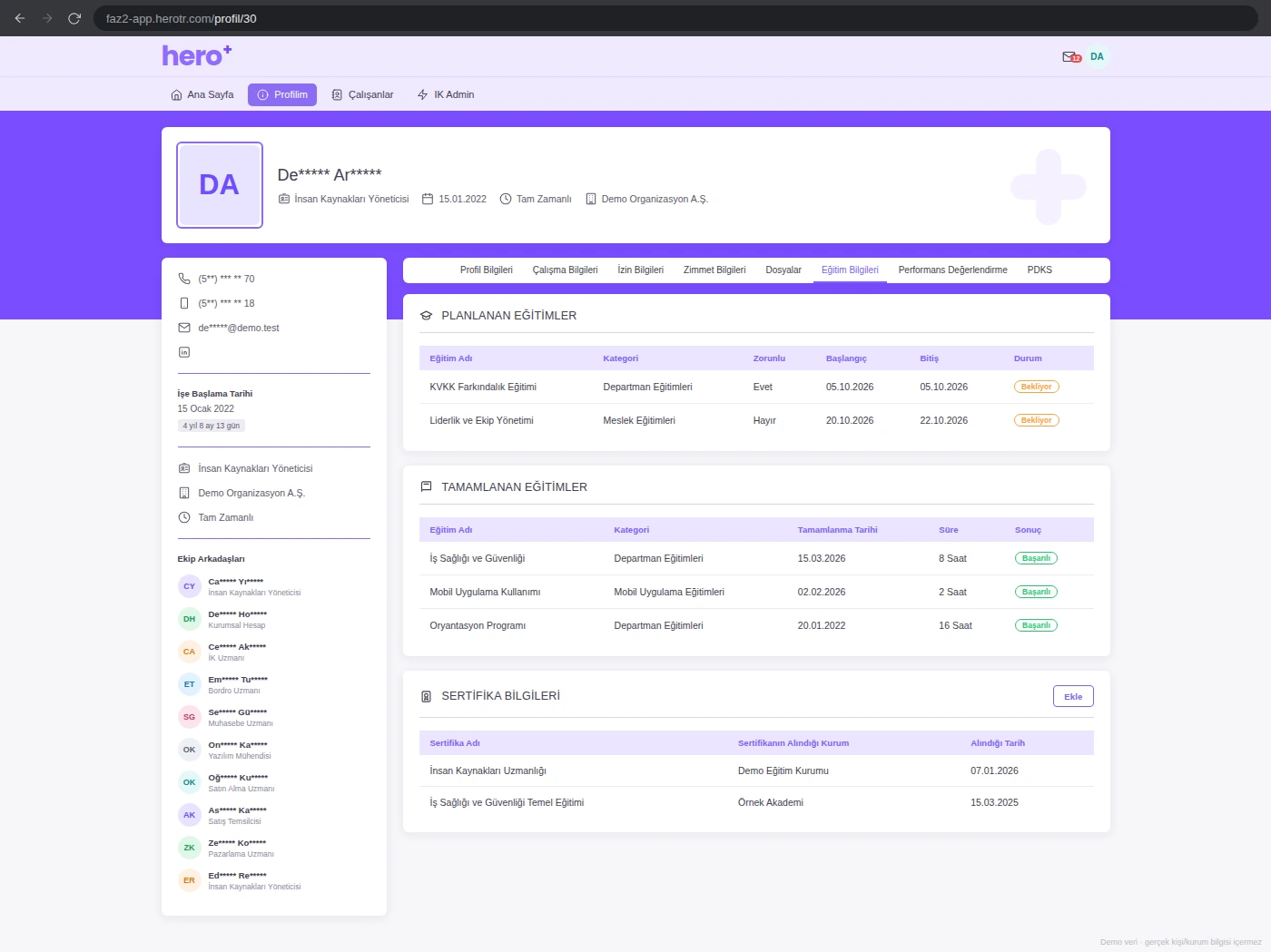Go to Ana Sayfa in navigation
Screen dimensions: 1271x952
pyautogui.click(x=202, y=94)
